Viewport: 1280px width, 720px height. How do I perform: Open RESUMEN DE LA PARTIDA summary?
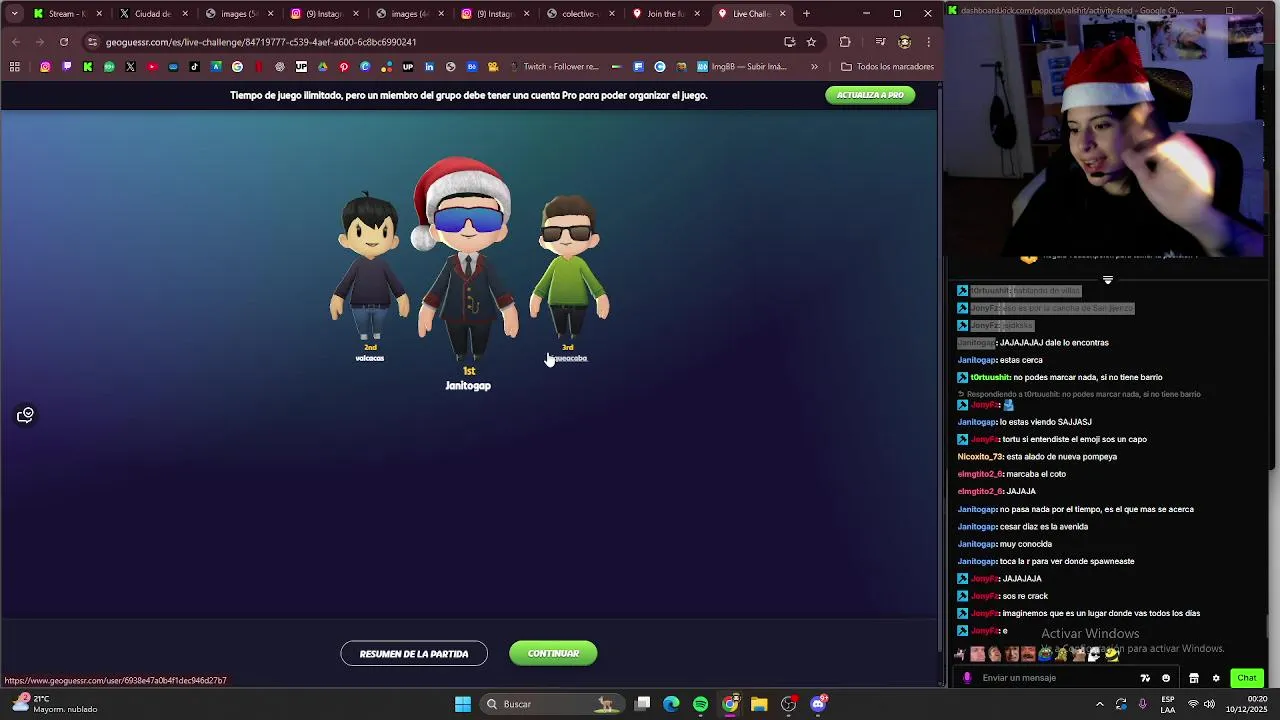[x=414, y=654]
